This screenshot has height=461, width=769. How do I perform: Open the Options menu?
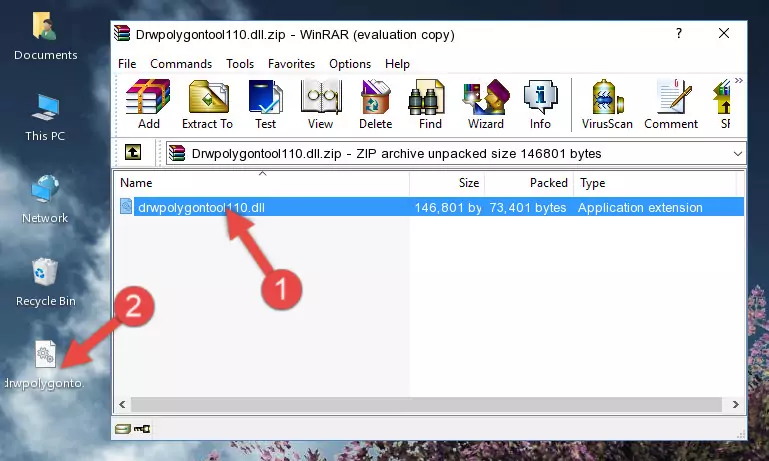pos(350,64)
